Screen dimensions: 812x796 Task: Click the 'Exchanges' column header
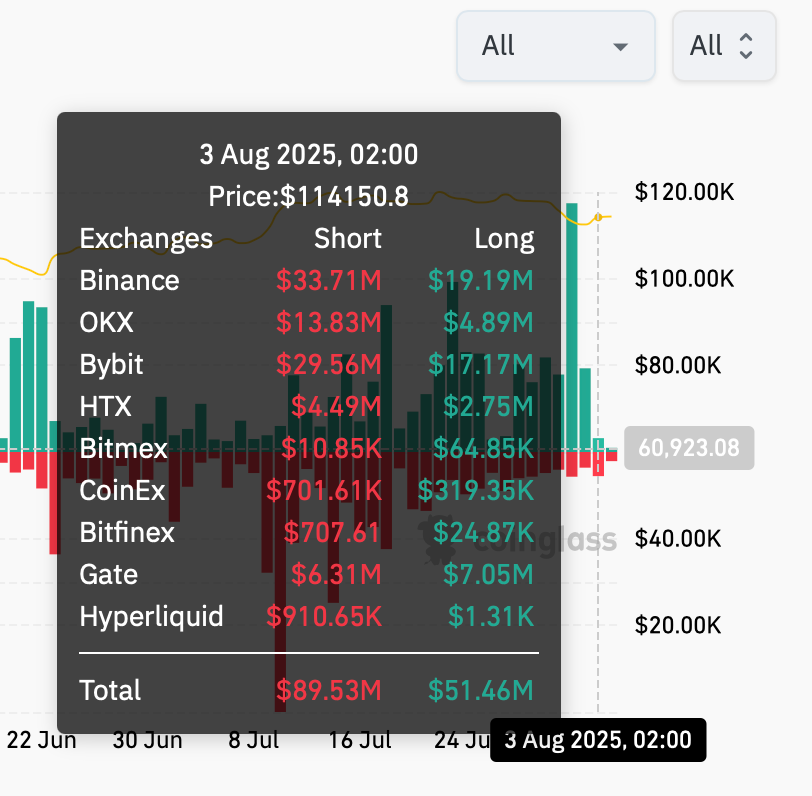click(x=146, y=239)
